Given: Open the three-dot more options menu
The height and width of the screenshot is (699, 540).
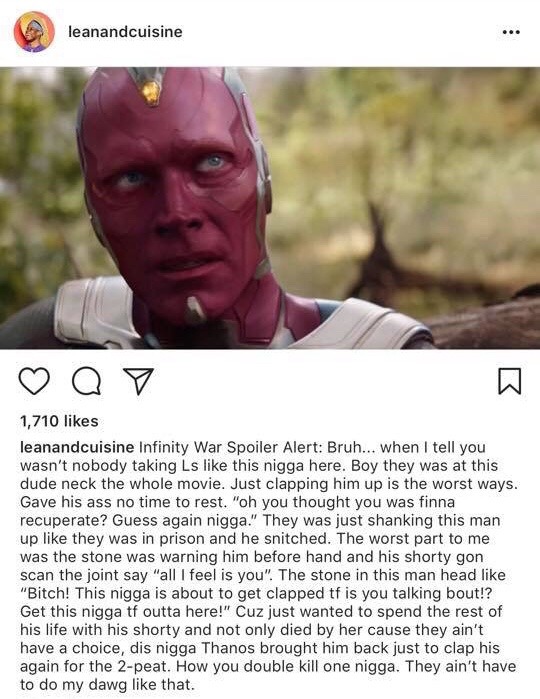Looking at the screenshot, I should (511, 32).
